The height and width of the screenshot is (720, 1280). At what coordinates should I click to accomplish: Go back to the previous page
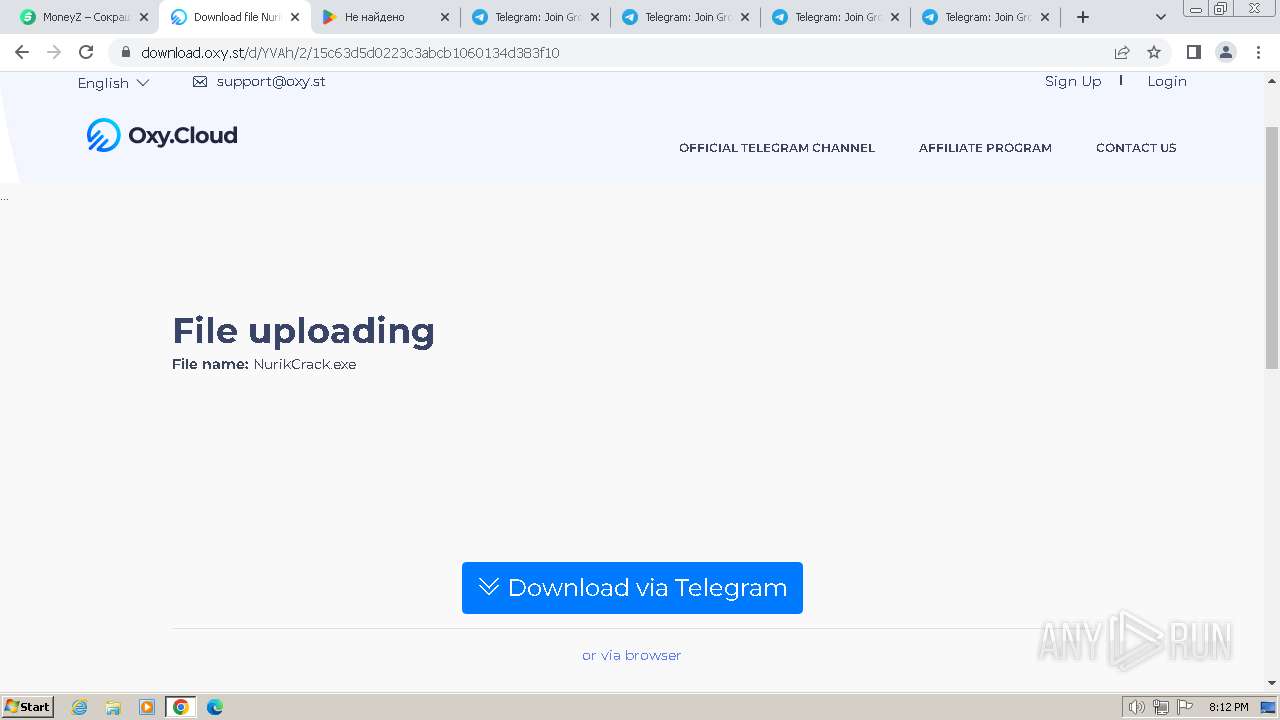coord(22,52)
